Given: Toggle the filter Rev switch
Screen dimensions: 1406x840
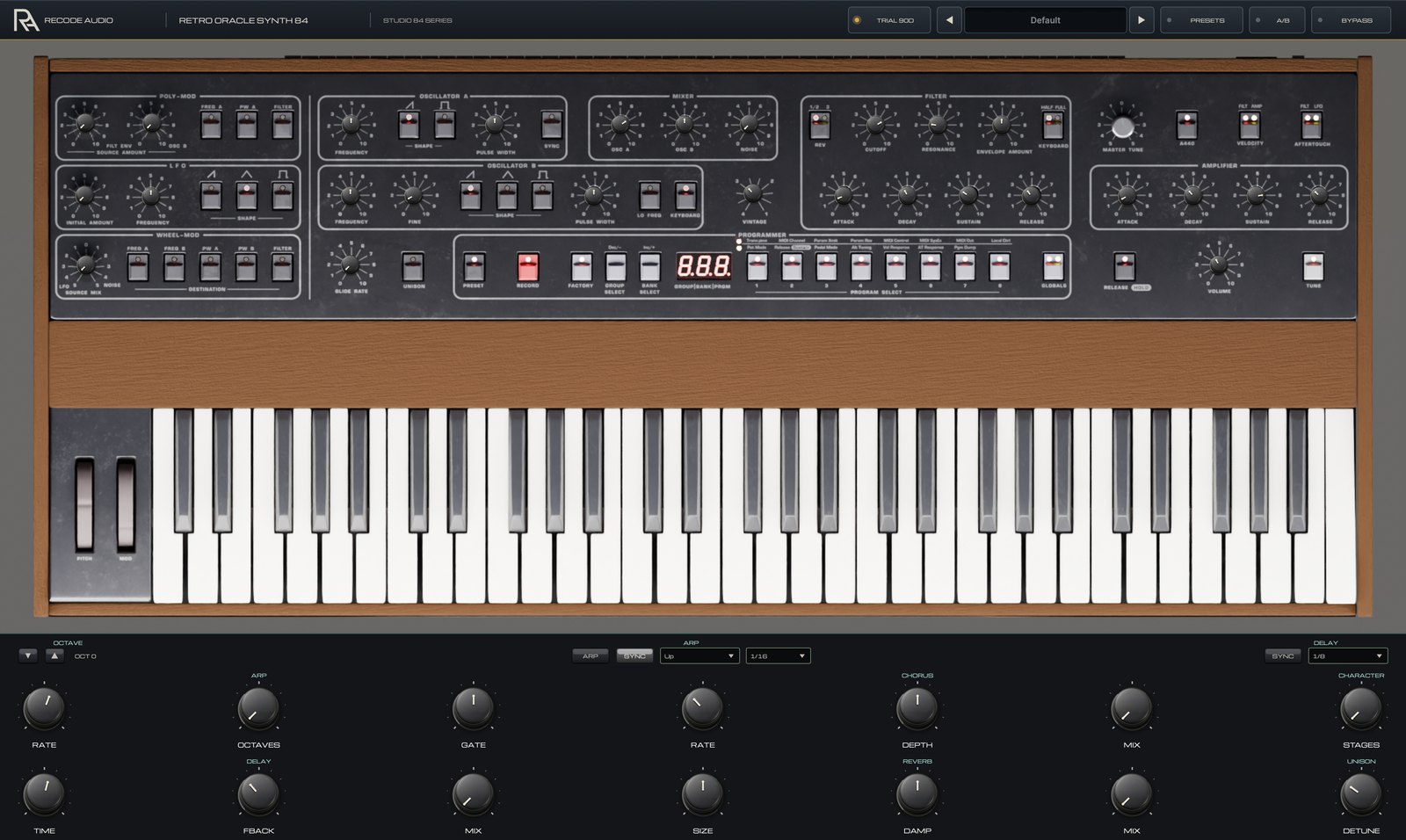Looking at the screenshot, I should pyautogui.click(x=820, y=125).
